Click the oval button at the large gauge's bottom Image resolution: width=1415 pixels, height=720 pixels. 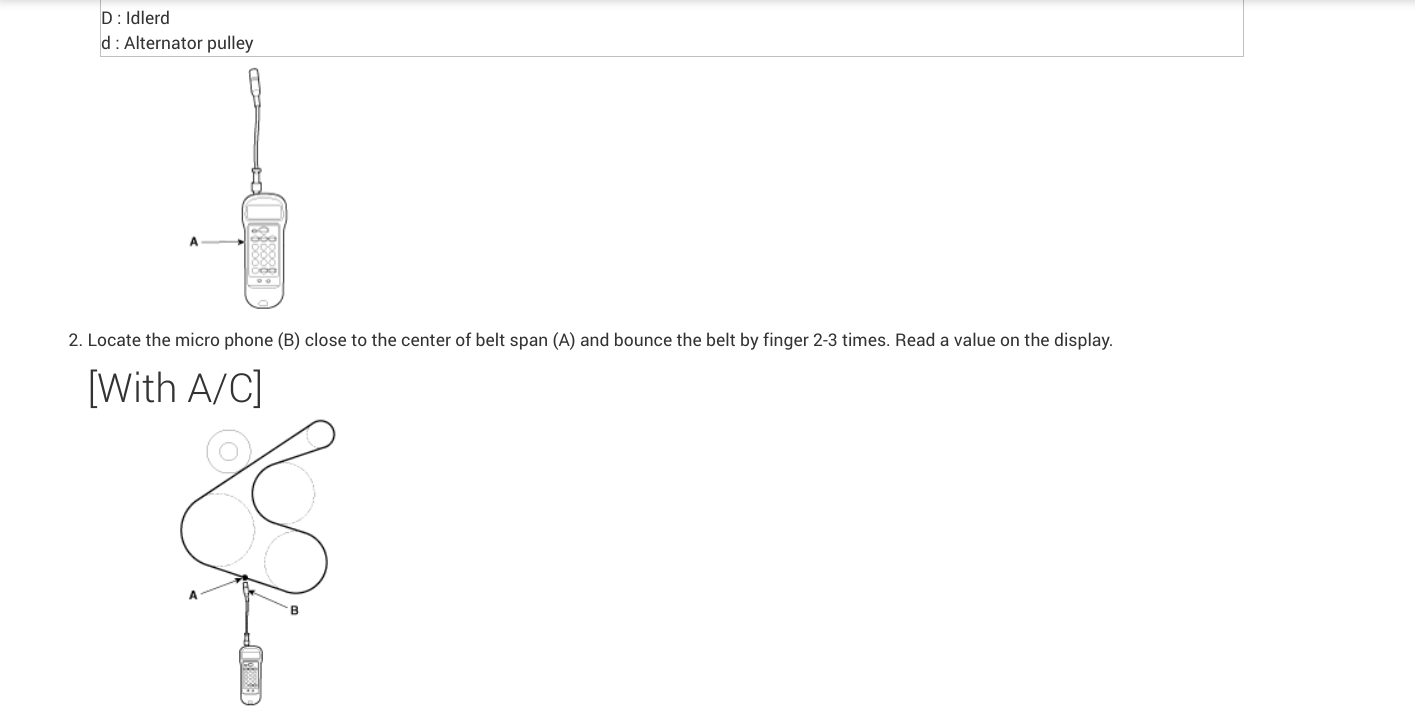(x=263, y=302)
